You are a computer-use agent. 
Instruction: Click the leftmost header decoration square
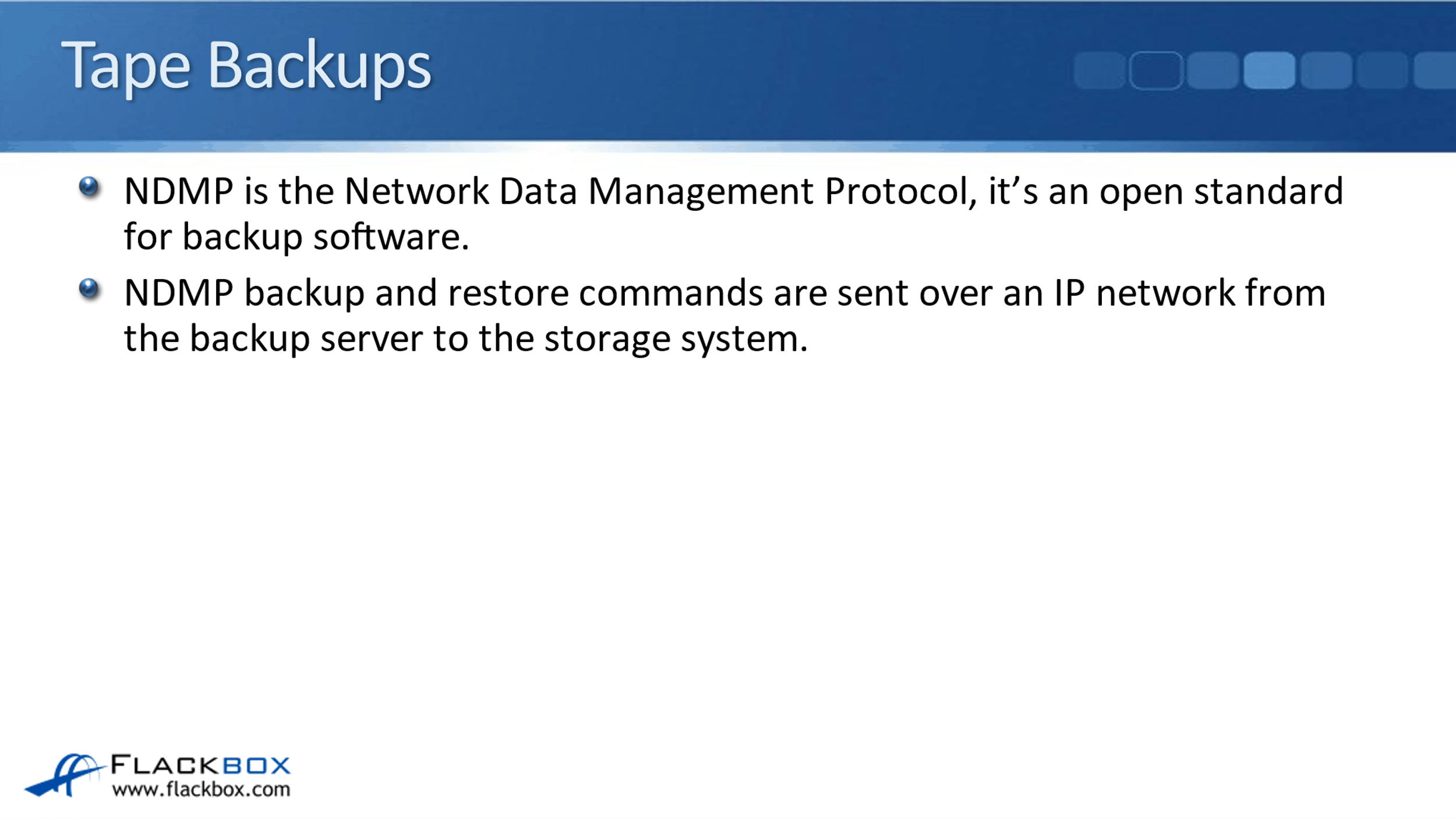click(x=1099, y=70)
